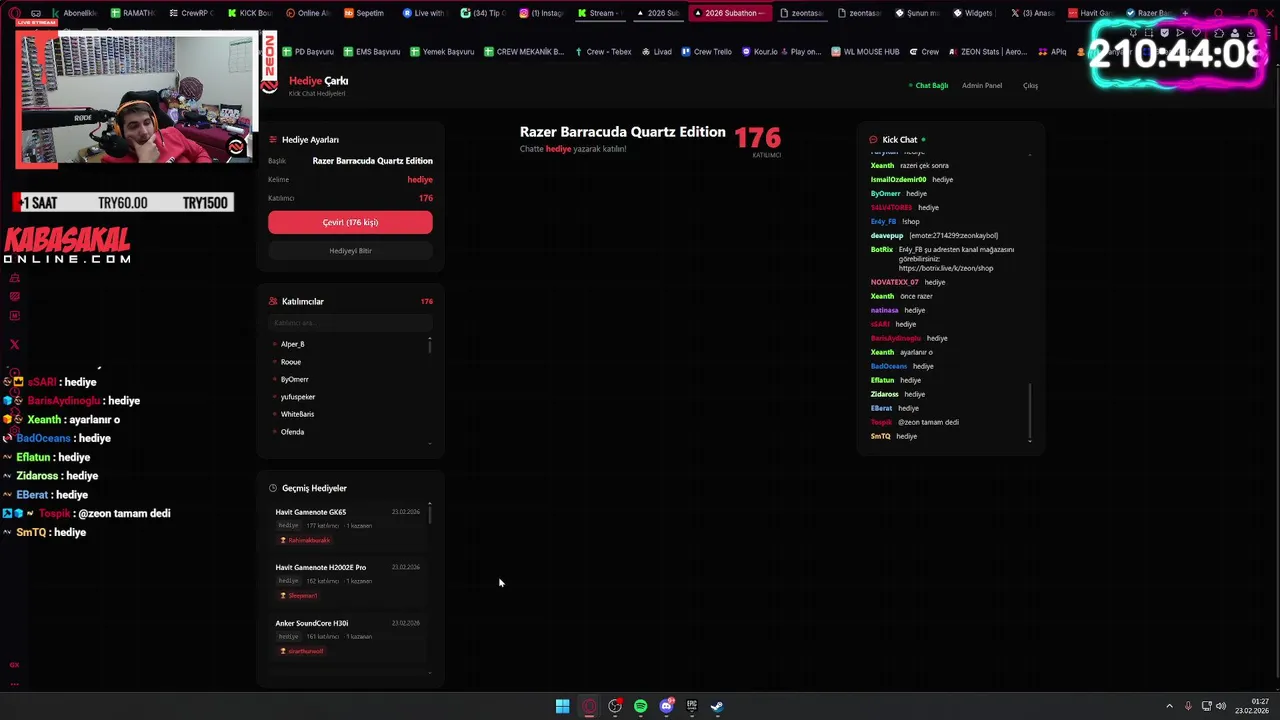Click the microphone tray icon
Image resolution: width=1280 pixels, height=720 pixels.
[x=1188, y=706]
